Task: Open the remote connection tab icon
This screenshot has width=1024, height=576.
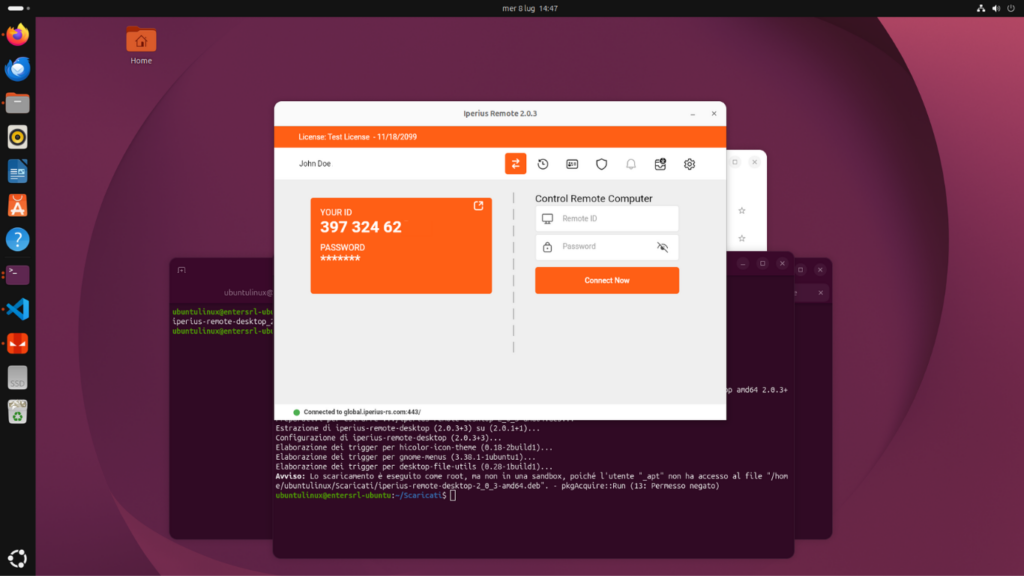Action: pyautogui.click(x=515, y=164)
